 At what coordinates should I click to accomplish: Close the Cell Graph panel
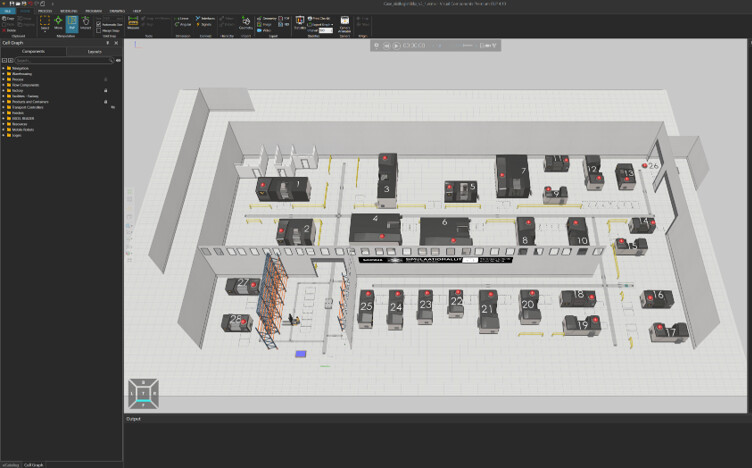(x=116, y=43)
